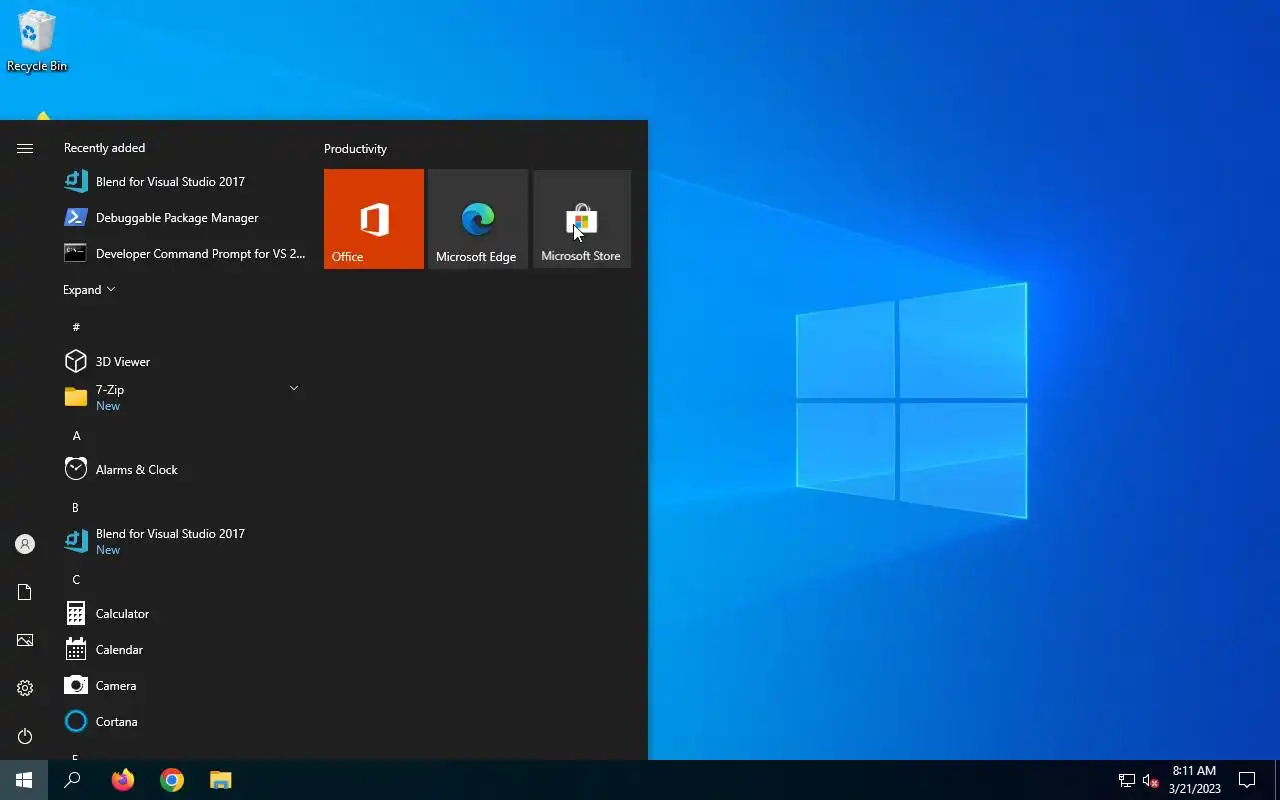Click the hamburger menu in Start
Screen dimensions: 1280x800
pyautogui.click(x=25, y=148)
